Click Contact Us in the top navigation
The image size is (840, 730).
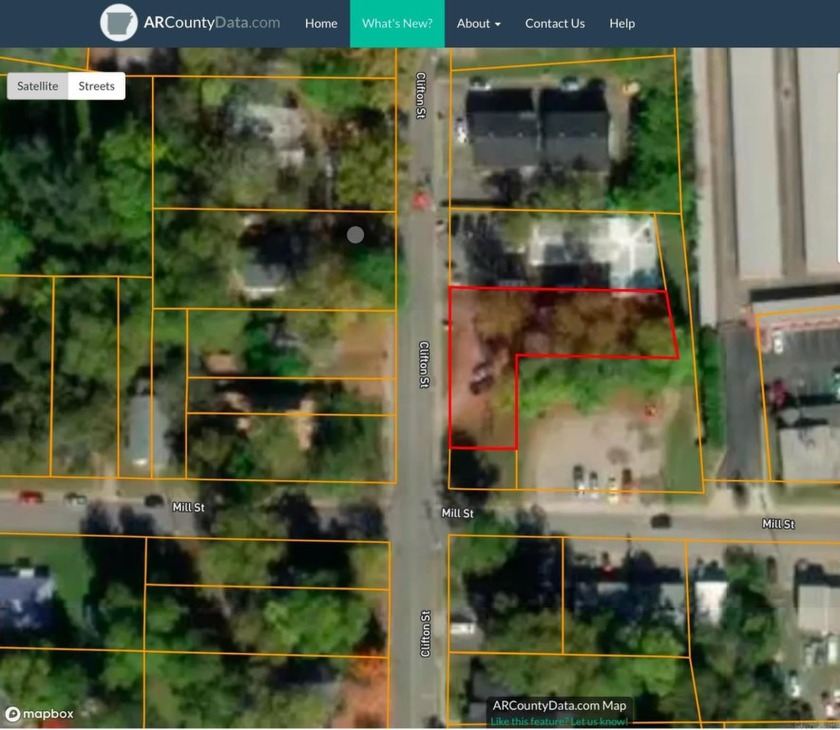[x=554, y=23]
